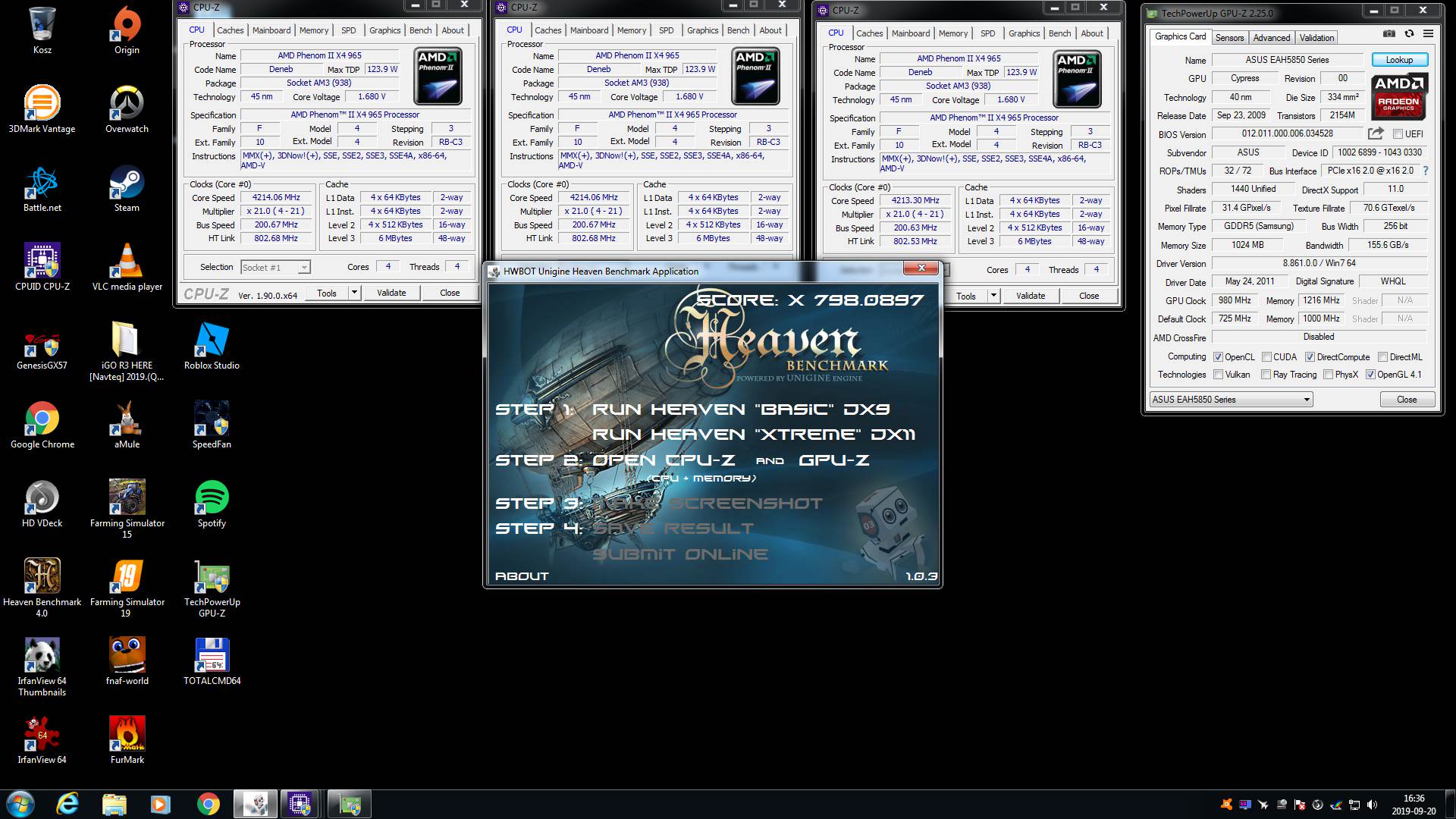This screenshot has height=819, width=1456.
Task: Toggle the DirectCompute checkbox in GPU-Z
Action: click(x=1310, y=357)
